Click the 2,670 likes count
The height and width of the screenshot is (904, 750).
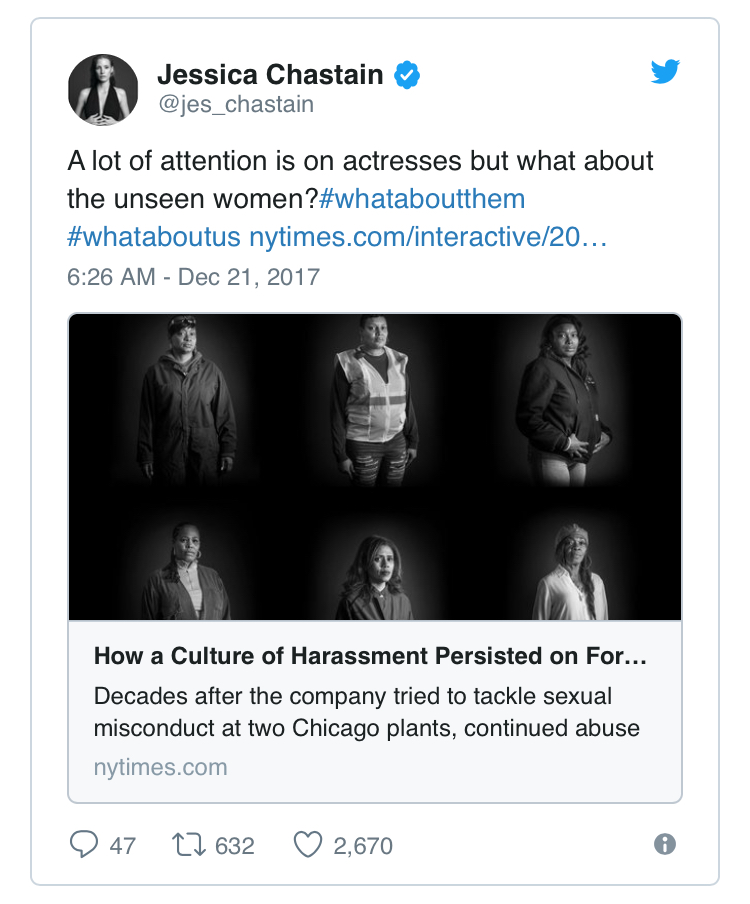coord(363,846)
